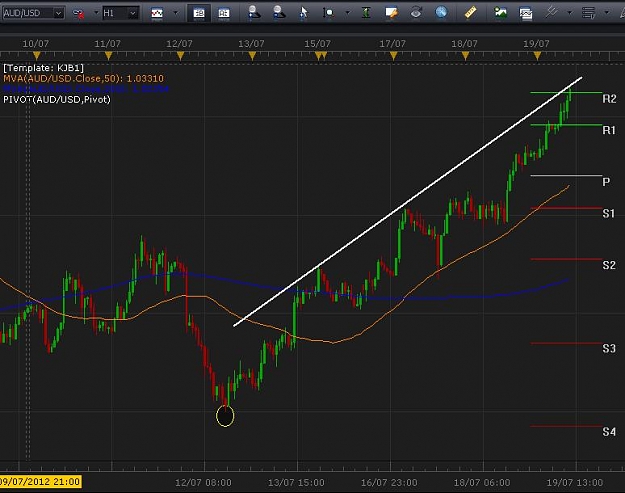Viewport: 625px width, 493px height.
Task: Click the 11/07 date marker triangle
Action: tap(108, 55)
